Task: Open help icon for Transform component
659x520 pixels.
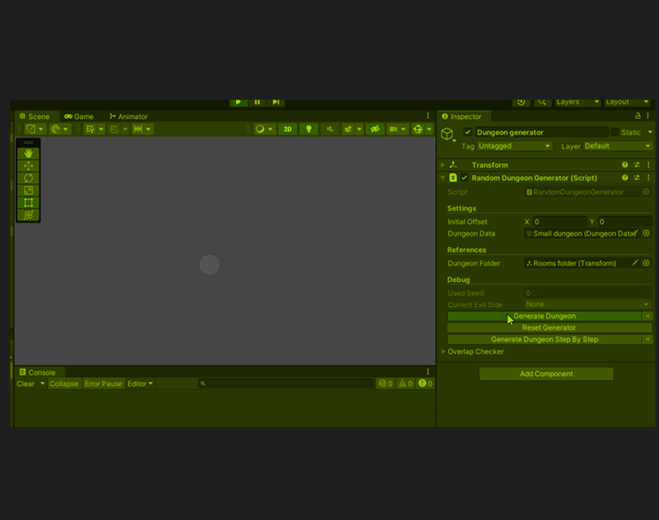Action: (625, 165)
